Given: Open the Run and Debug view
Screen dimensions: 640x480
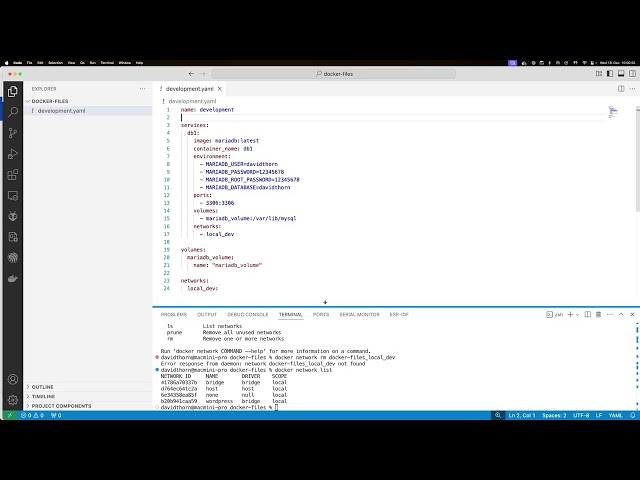Looking at the screenshot, I should click(13, 153).
